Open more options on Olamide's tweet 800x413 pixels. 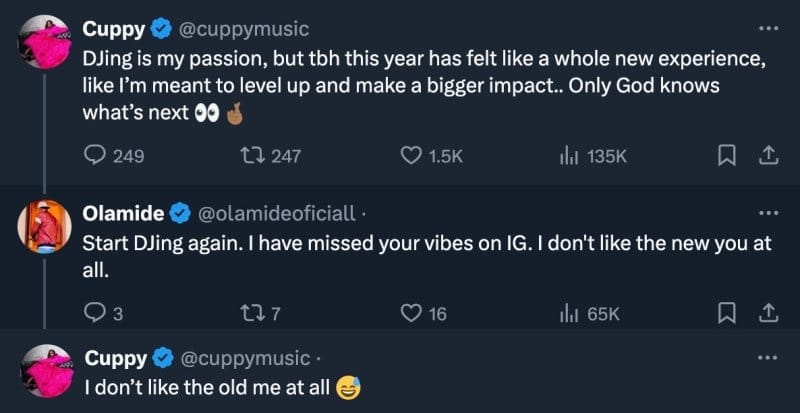[x=767, y=213]
